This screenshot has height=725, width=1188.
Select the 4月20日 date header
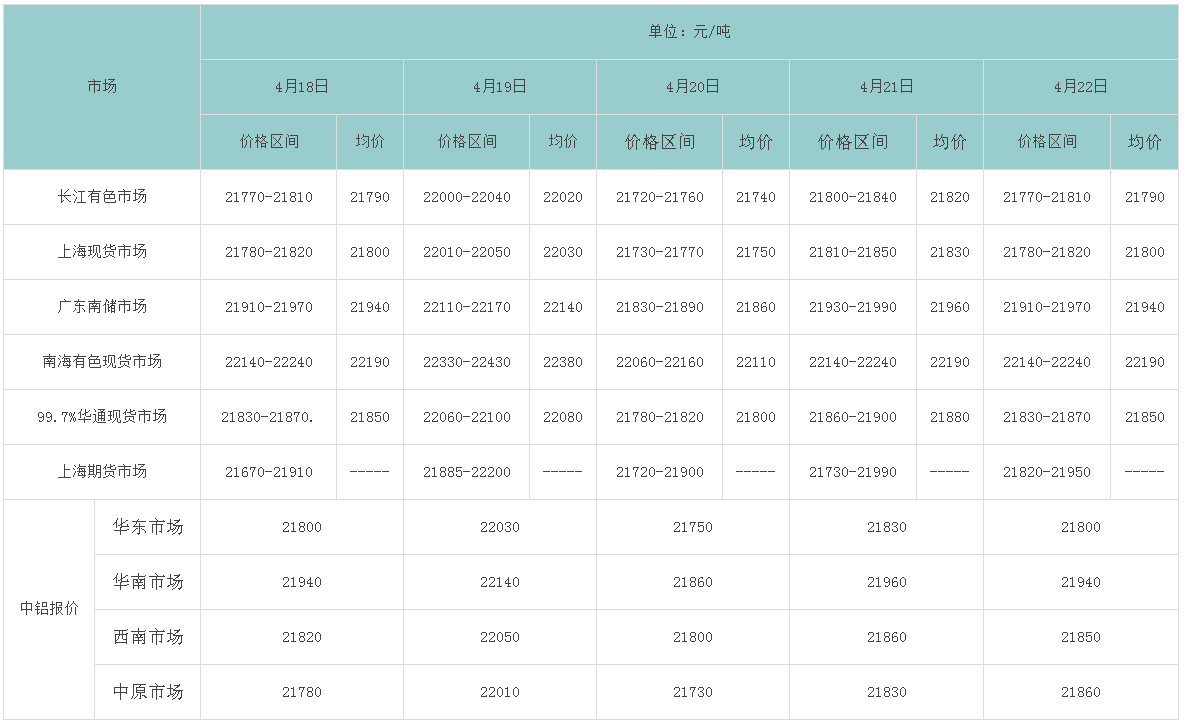[693, 87]
